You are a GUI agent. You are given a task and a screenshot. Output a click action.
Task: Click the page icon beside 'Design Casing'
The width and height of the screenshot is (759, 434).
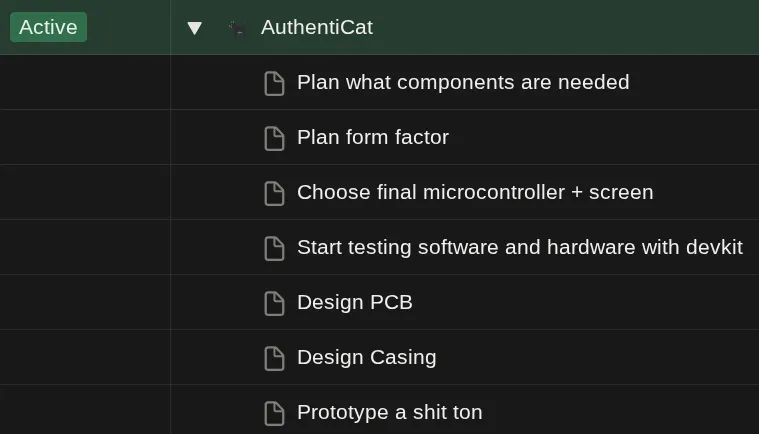coord(274,358)
